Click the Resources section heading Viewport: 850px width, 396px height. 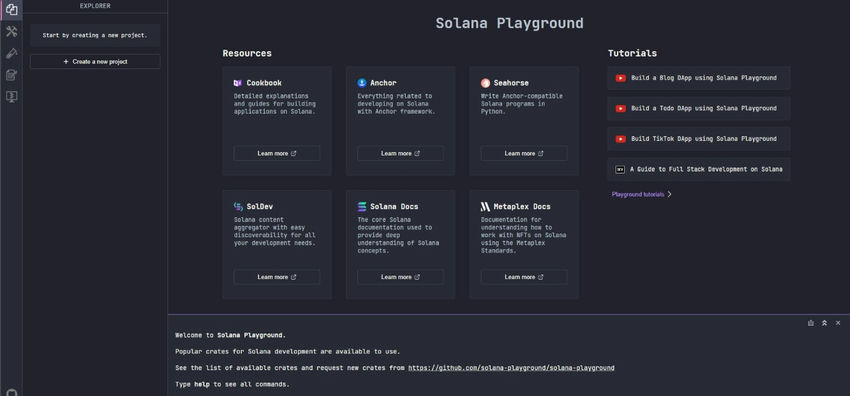click(x=247, y=53)
